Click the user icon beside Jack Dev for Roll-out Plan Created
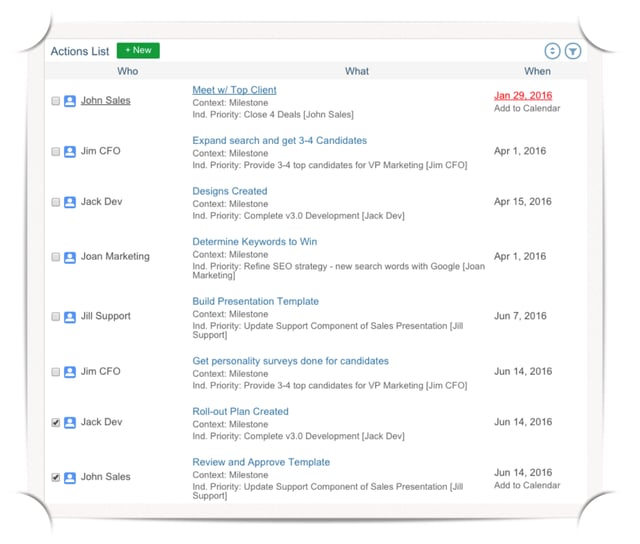Image resolution: width=640 pixels, height=544 pixels. pyautogui.click(x=70, y=422)
